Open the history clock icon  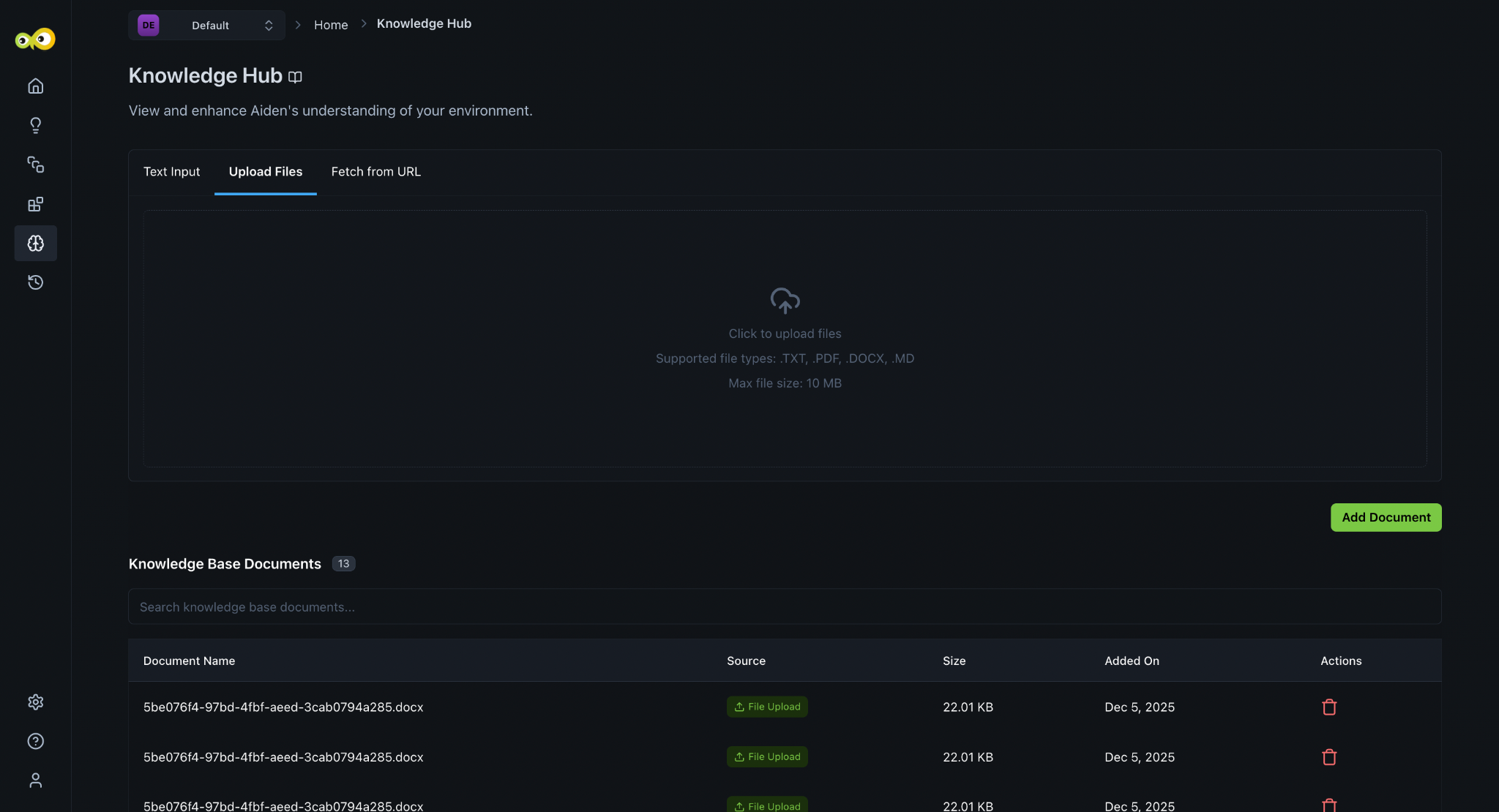(35, 282)
